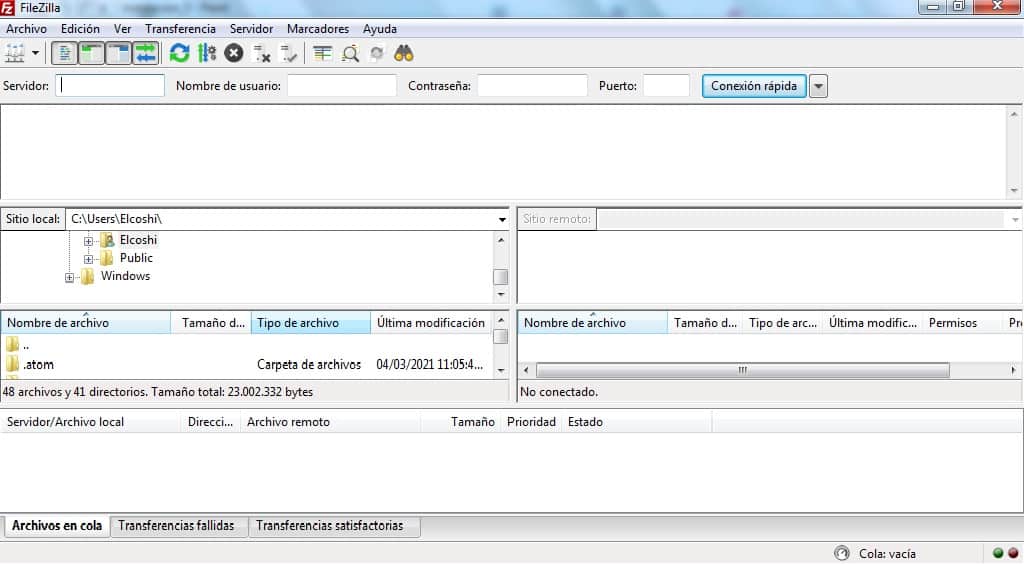Viewport: 1024px width, 564px height.
Task: Open the Site Manager icon
Action: (14, 53)
